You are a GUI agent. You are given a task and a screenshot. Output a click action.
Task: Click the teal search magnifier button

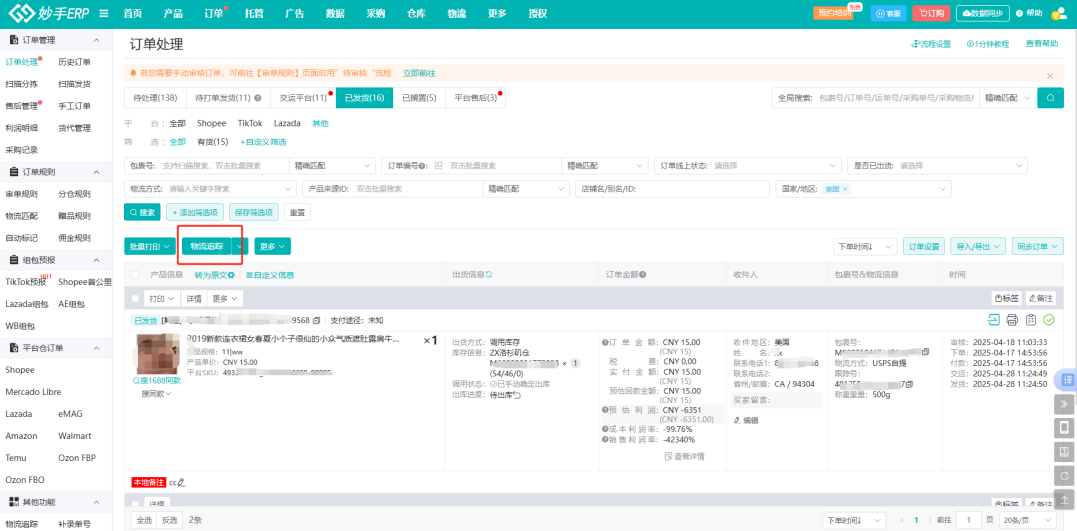[1050, 98]
